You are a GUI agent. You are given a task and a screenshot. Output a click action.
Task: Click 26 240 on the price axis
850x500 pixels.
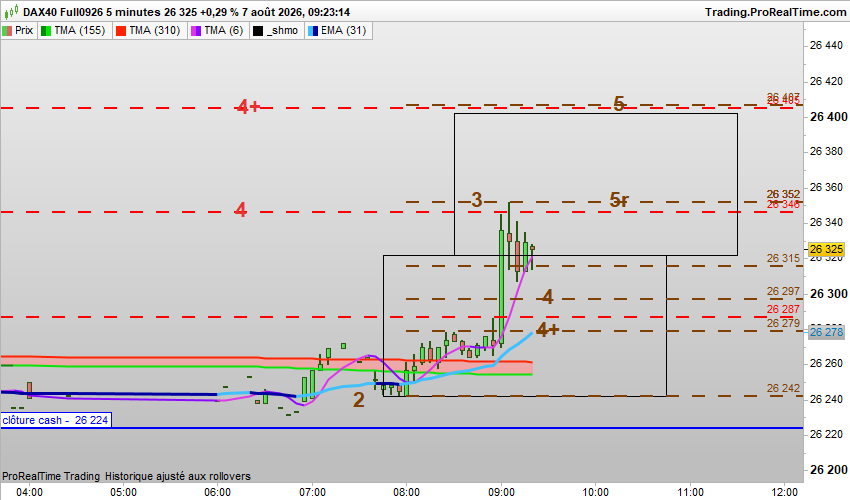coord(826,399)
